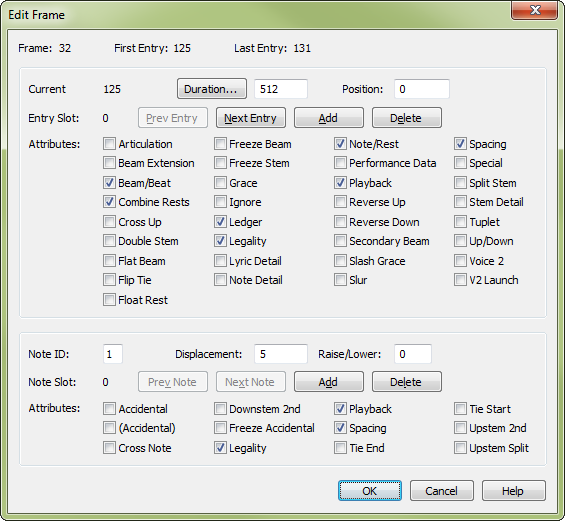Select the Raise/Lower input box
Screen dimensions: 565x521
click(413, 354)
